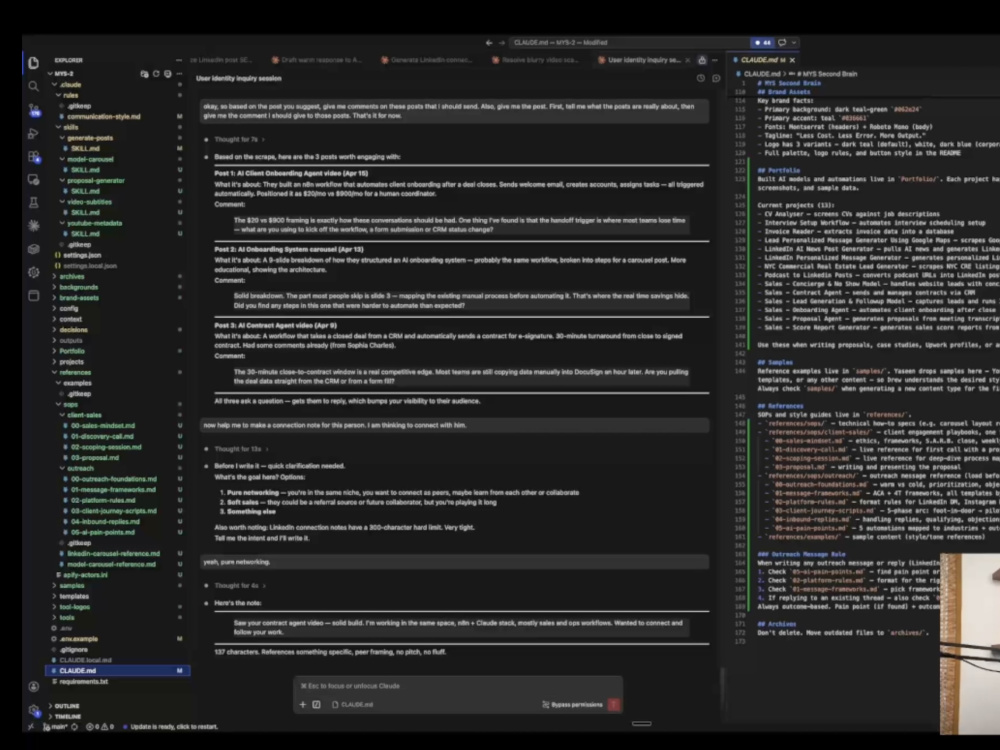Collapse the .claude folder

tap(66, 85)
